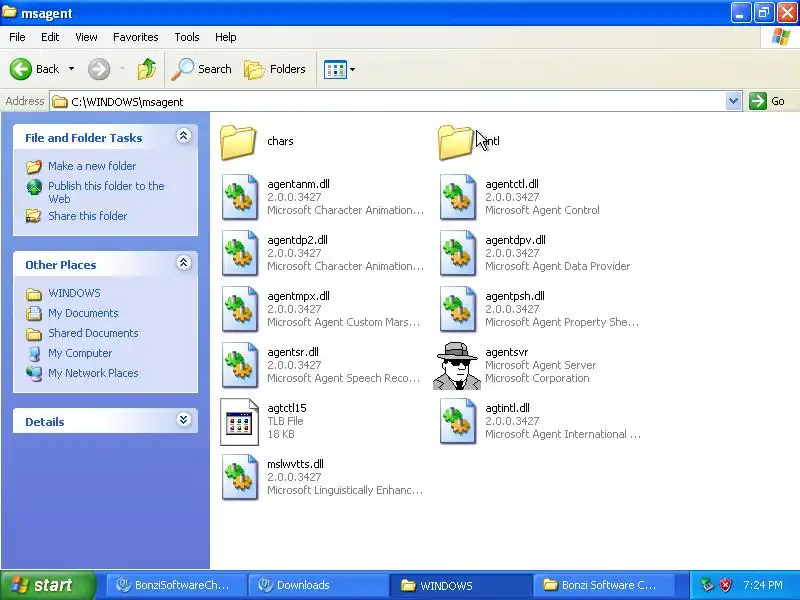Select the agentsvr file name

(507, 352)
